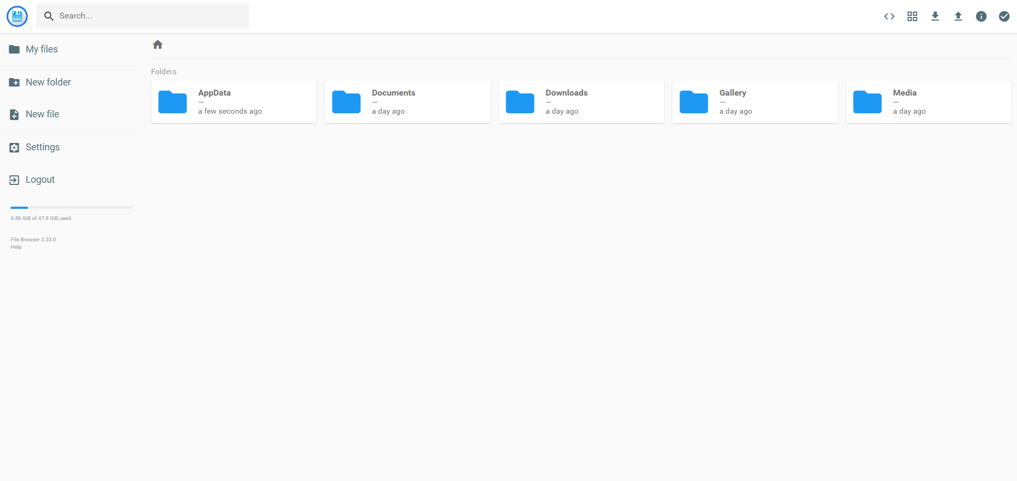1017x481 pixels.
Task: Focus the Search input field
Action: tap(143, 16)
